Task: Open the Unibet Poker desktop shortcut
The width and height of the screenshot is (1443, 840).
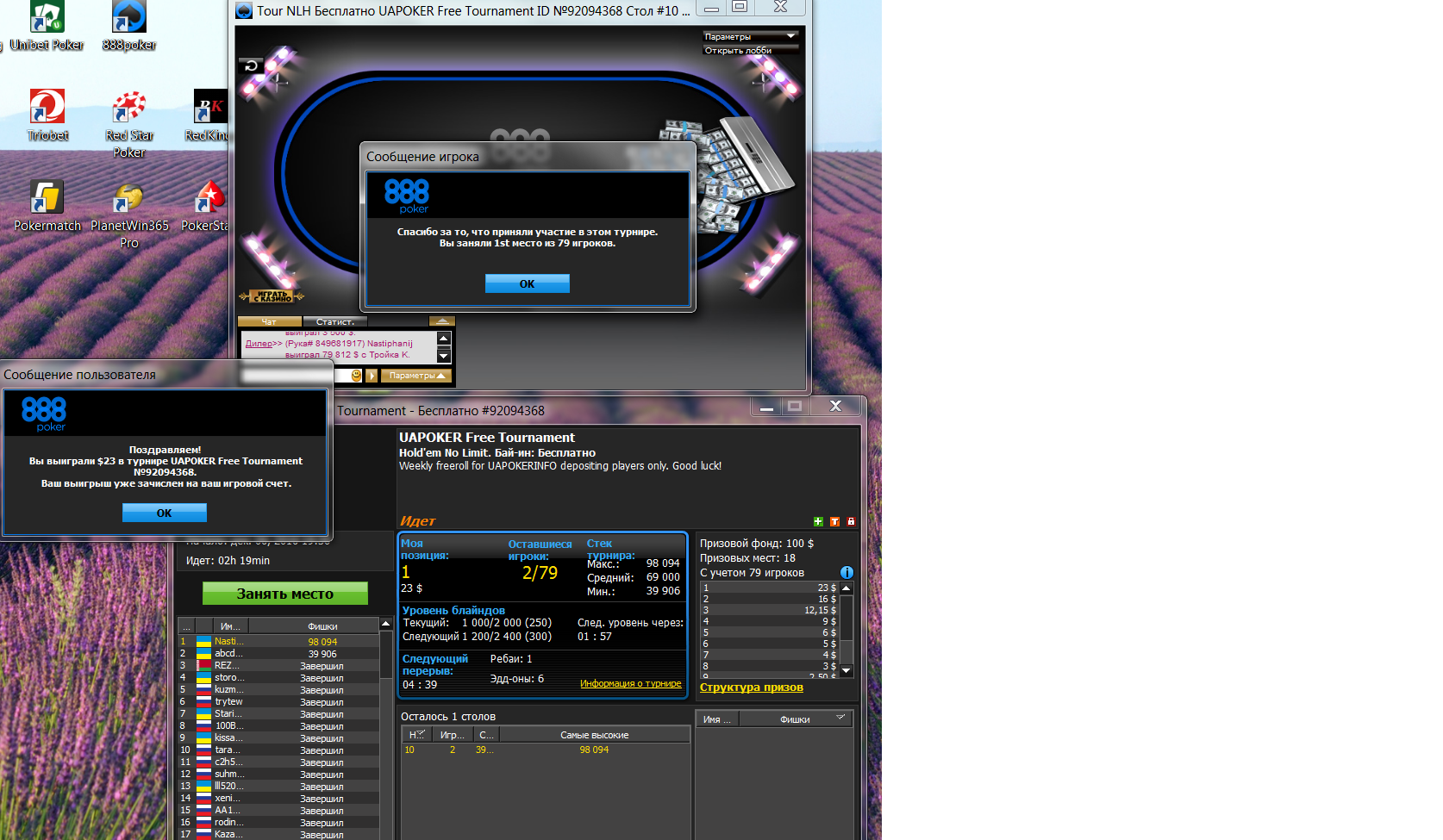Action: pos(47,26)
